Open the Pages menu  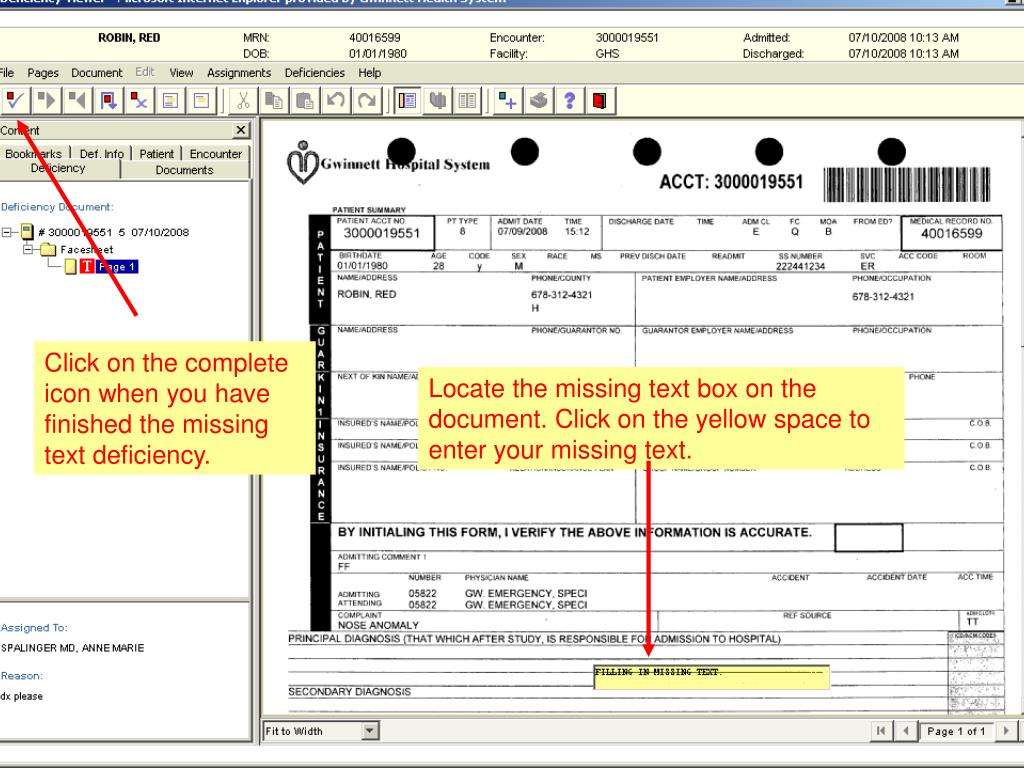pos(43,72)
